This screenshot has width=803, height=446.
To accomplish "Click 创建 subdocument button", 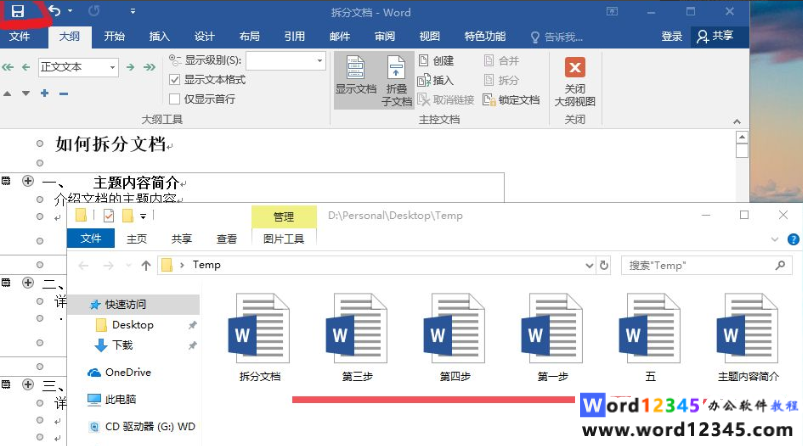I will (436, 61).
